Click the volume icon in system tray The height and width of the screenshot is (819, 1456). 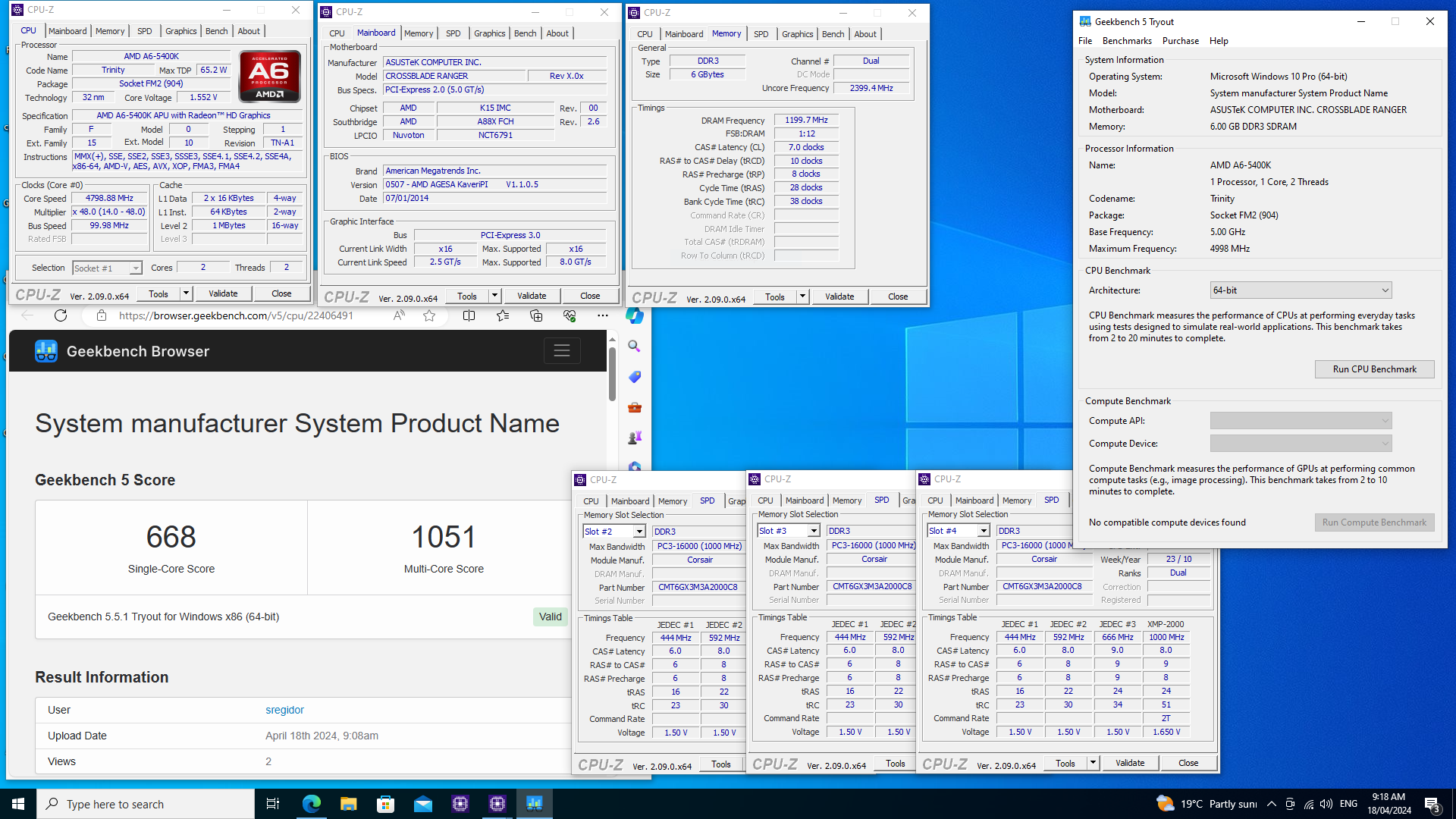pos(1326,804)
